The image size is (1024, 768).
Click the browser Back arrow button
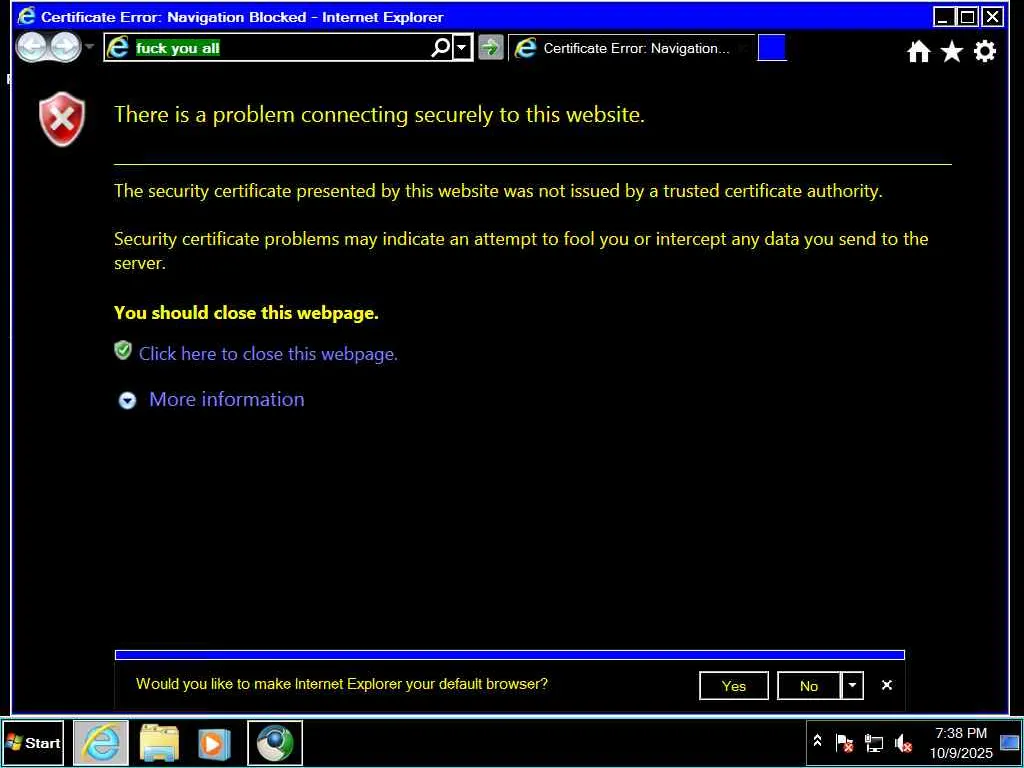31,48
